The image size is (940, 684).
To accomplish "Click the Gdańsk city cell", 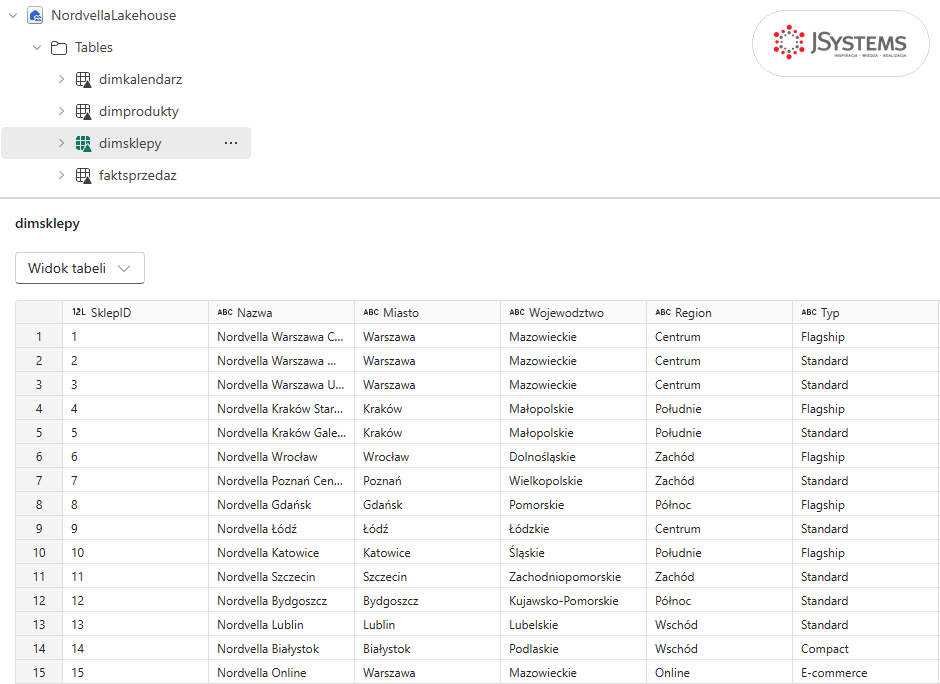I will click(x=427, y=504).
